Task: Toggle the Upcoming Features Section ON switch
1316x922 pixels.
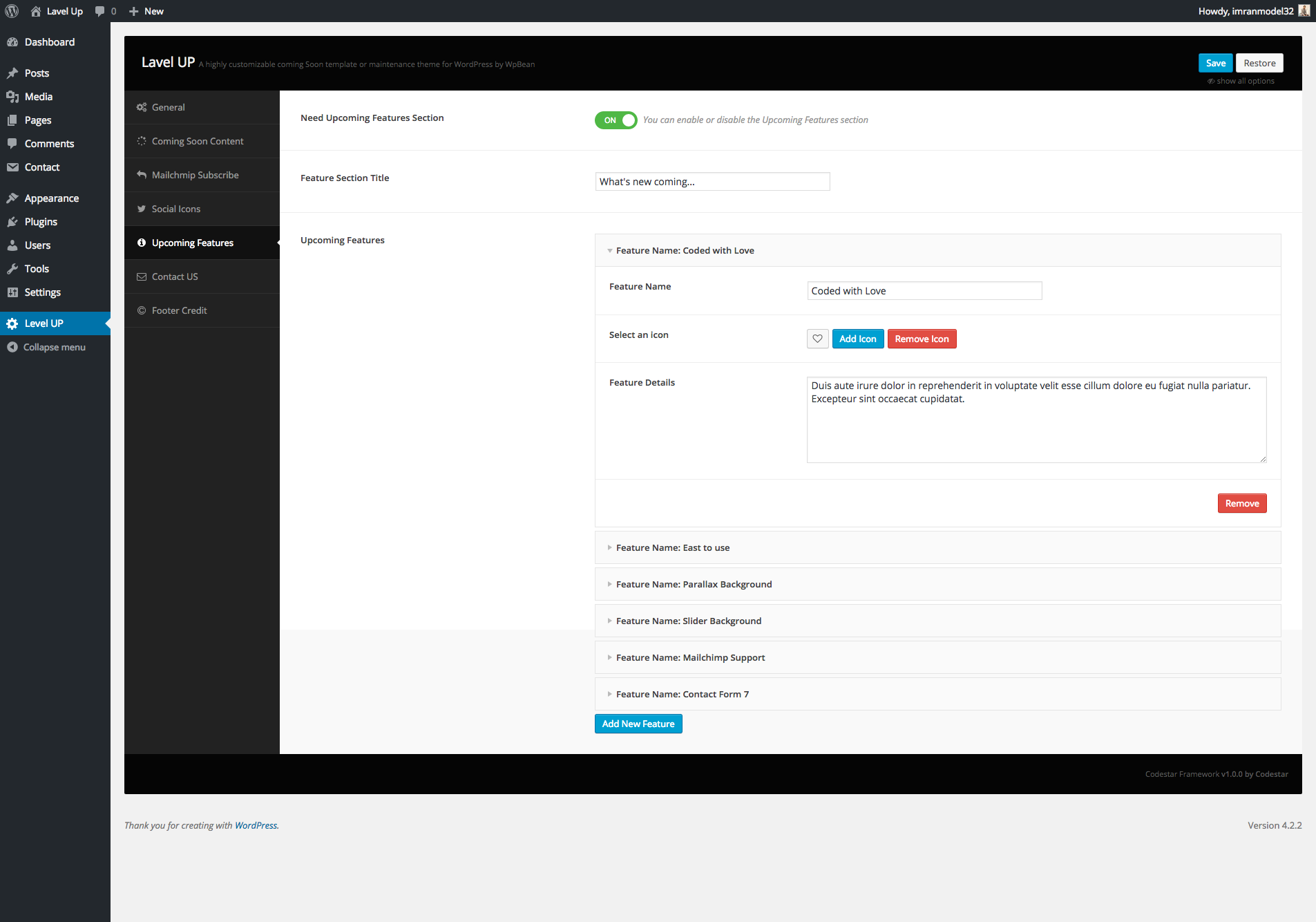Action: [x=616, y=120]
